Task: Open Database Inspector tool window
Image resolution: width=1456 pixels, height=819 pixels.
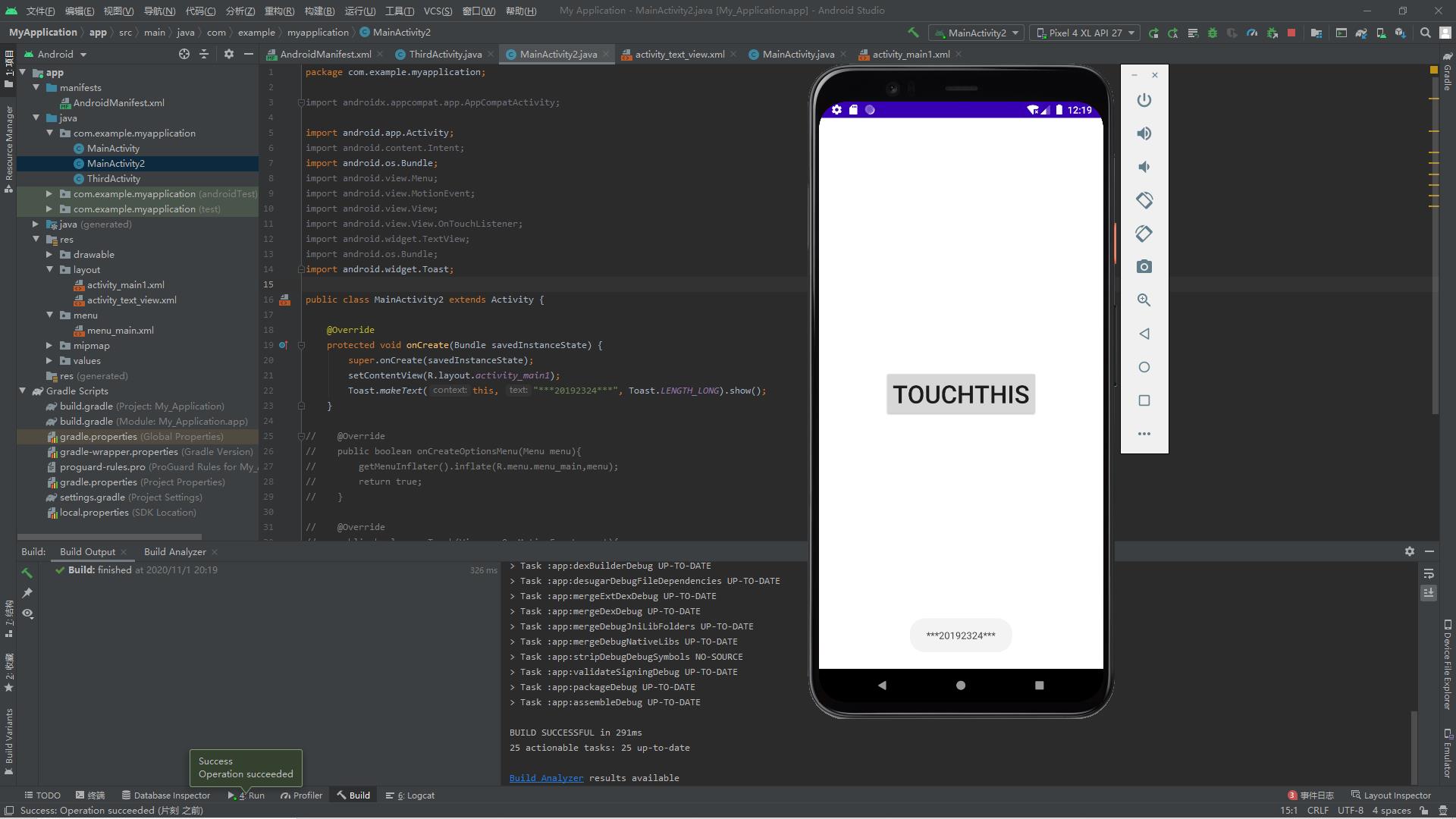Action: pos(166,795)
